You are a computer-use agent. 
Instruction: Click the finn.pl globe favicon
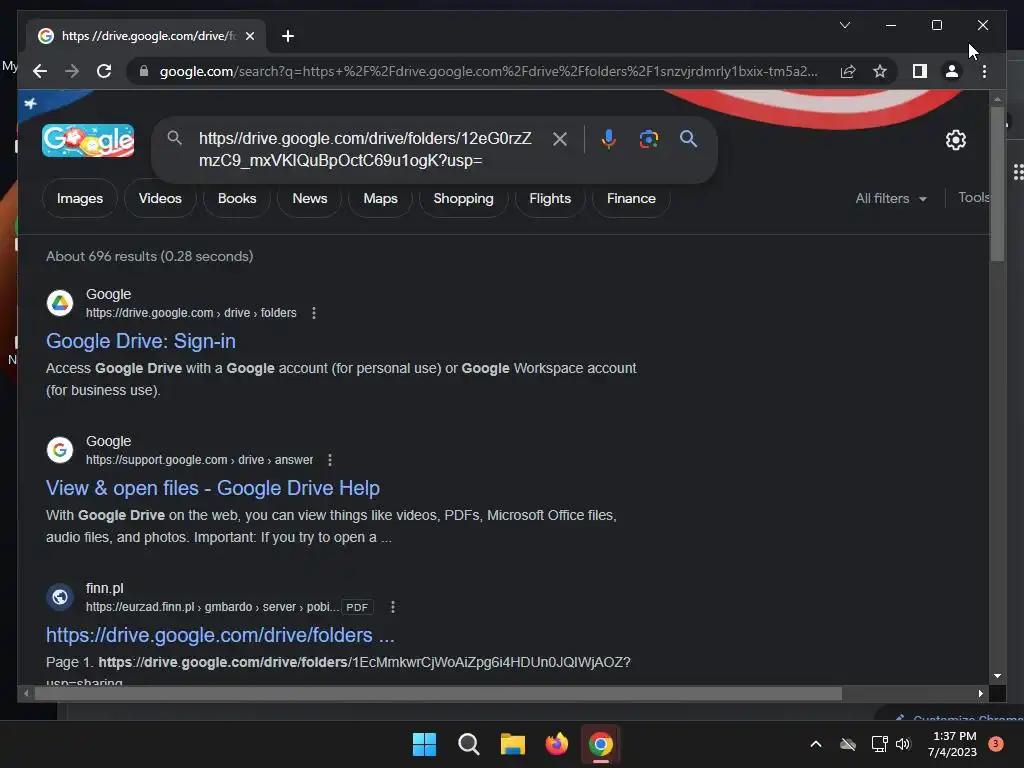coord(60,597)
